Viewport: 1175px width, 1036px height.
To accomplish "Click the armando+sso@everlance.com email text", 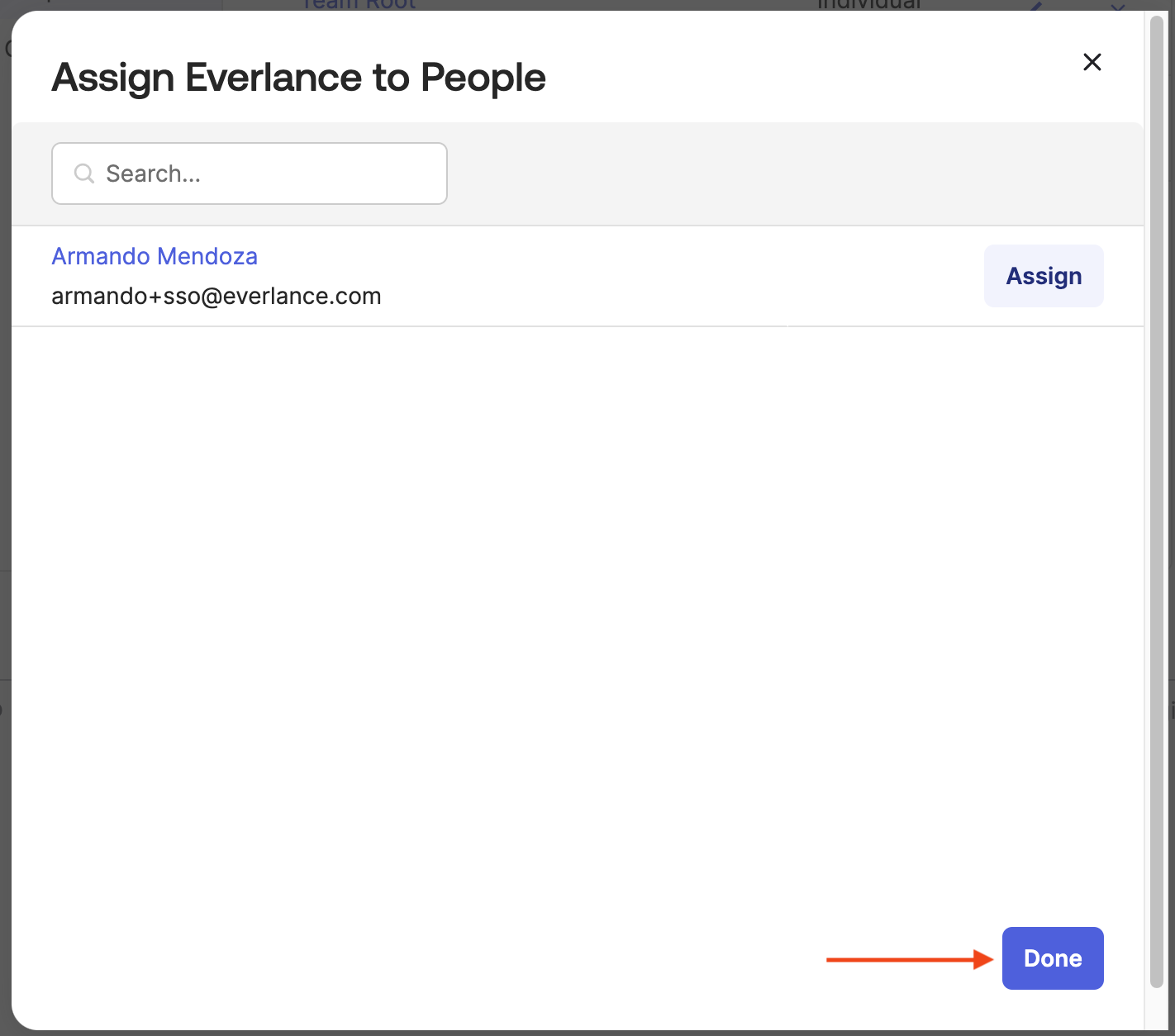I will [x=216, y=296].
